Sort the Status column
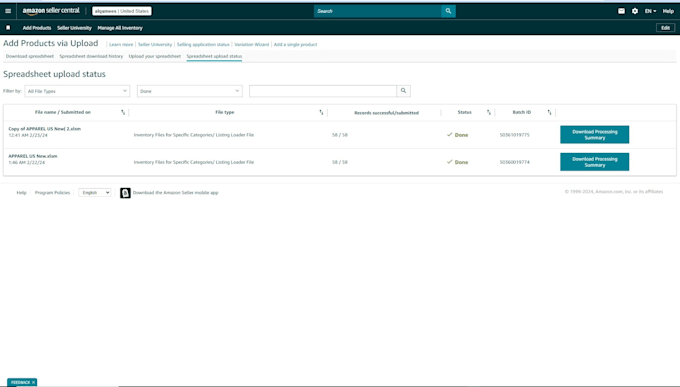 tap(489, 112)
